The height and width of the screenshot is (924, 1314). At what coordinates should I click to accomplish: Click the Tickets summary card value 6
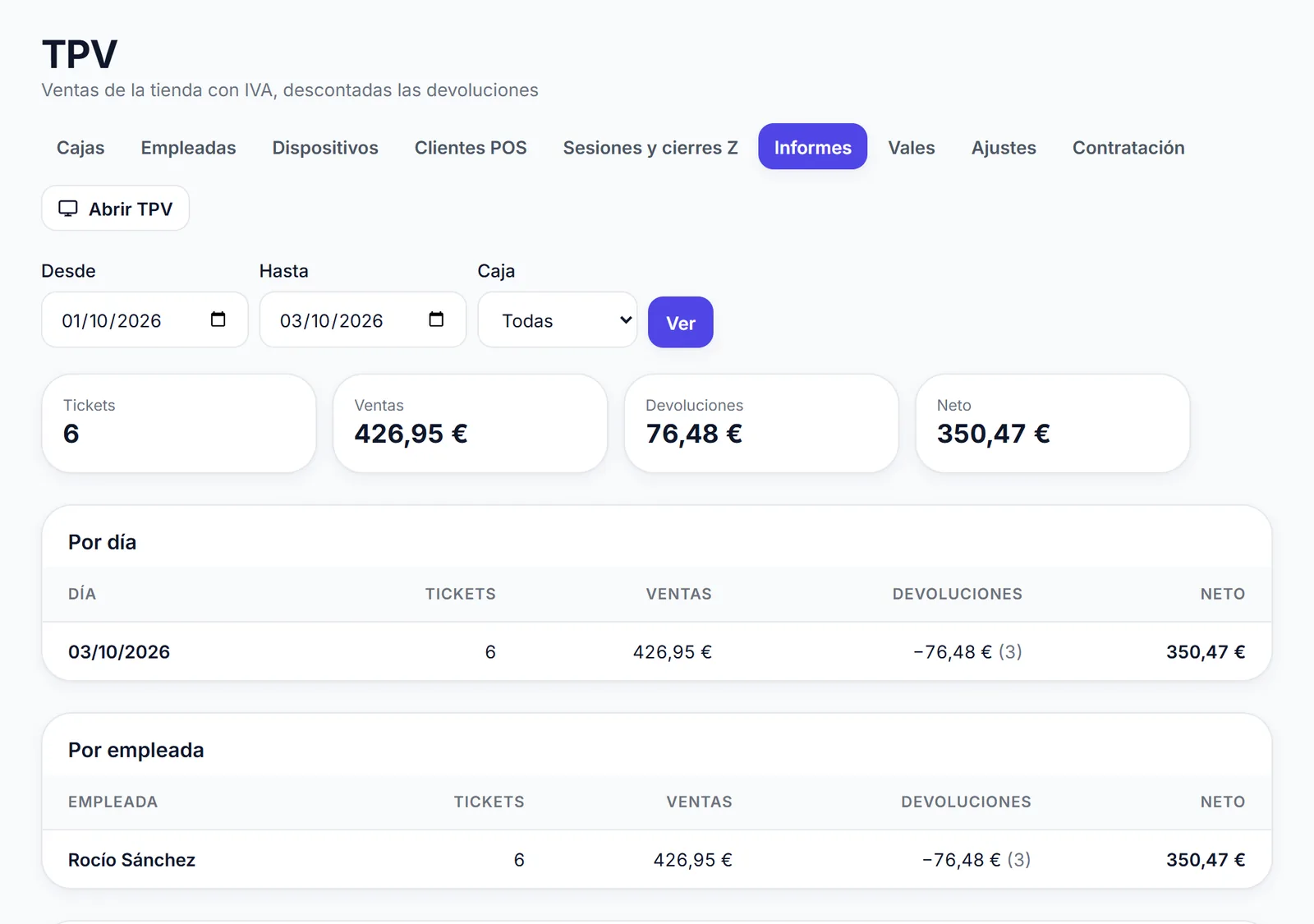[71, 434]
